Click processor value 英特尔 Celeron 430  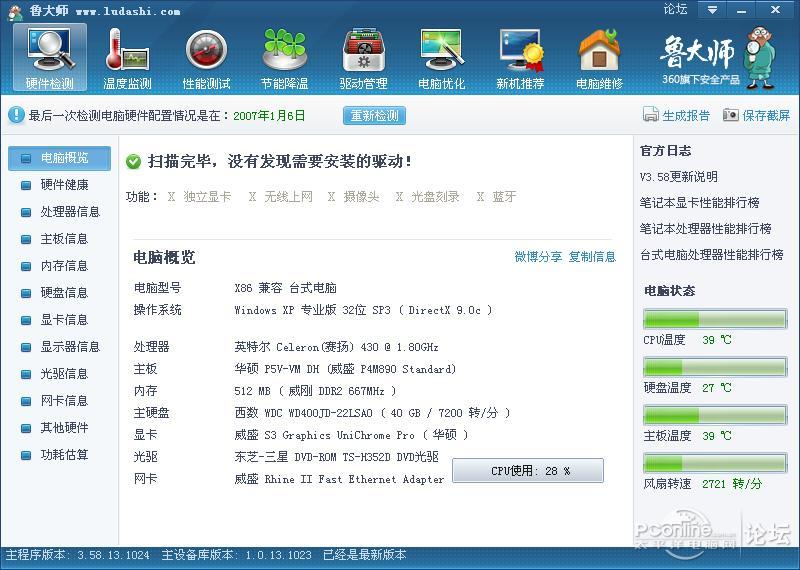336,347
